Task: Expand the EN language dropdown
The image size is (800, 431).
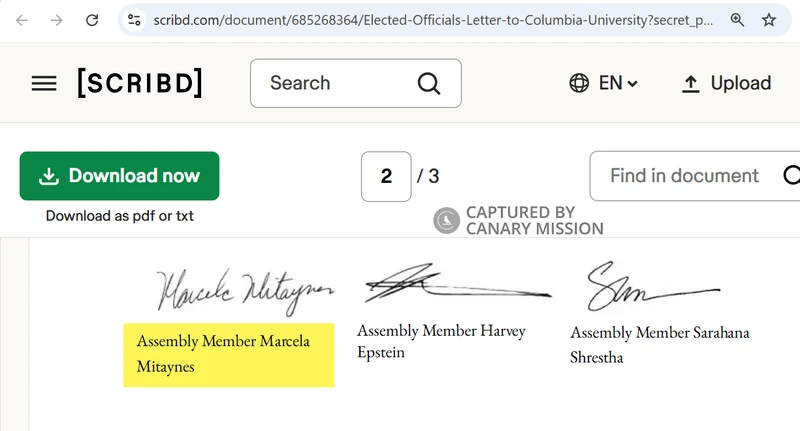Action: pos(618,84)
